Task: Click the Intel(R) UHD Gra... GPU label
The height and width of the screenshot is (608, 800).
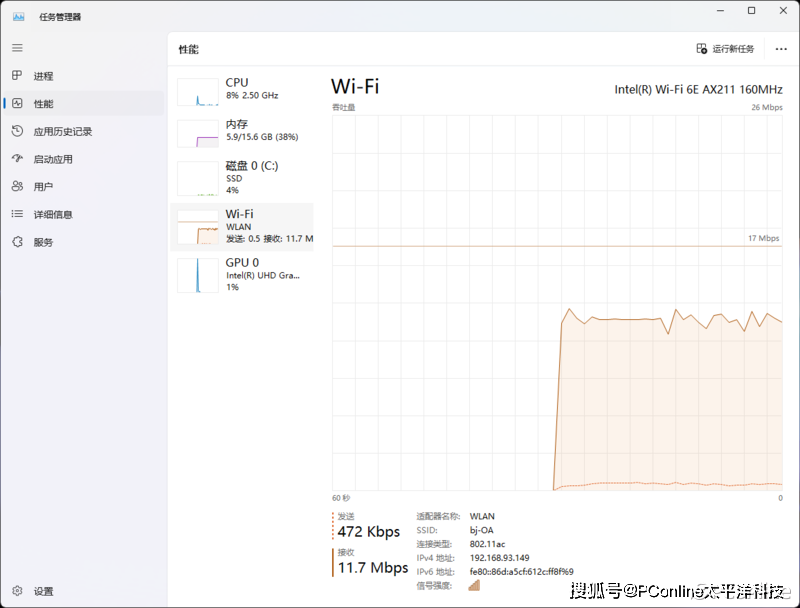Action: (263, 275)
